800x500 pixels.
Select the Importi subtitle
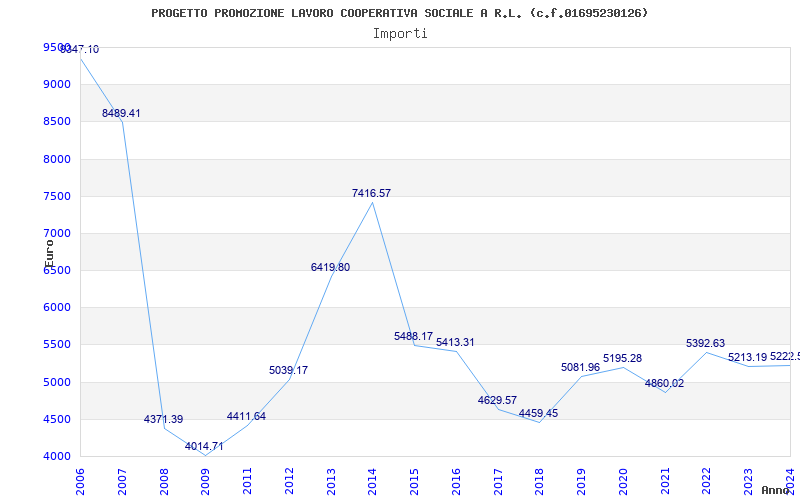400,34
